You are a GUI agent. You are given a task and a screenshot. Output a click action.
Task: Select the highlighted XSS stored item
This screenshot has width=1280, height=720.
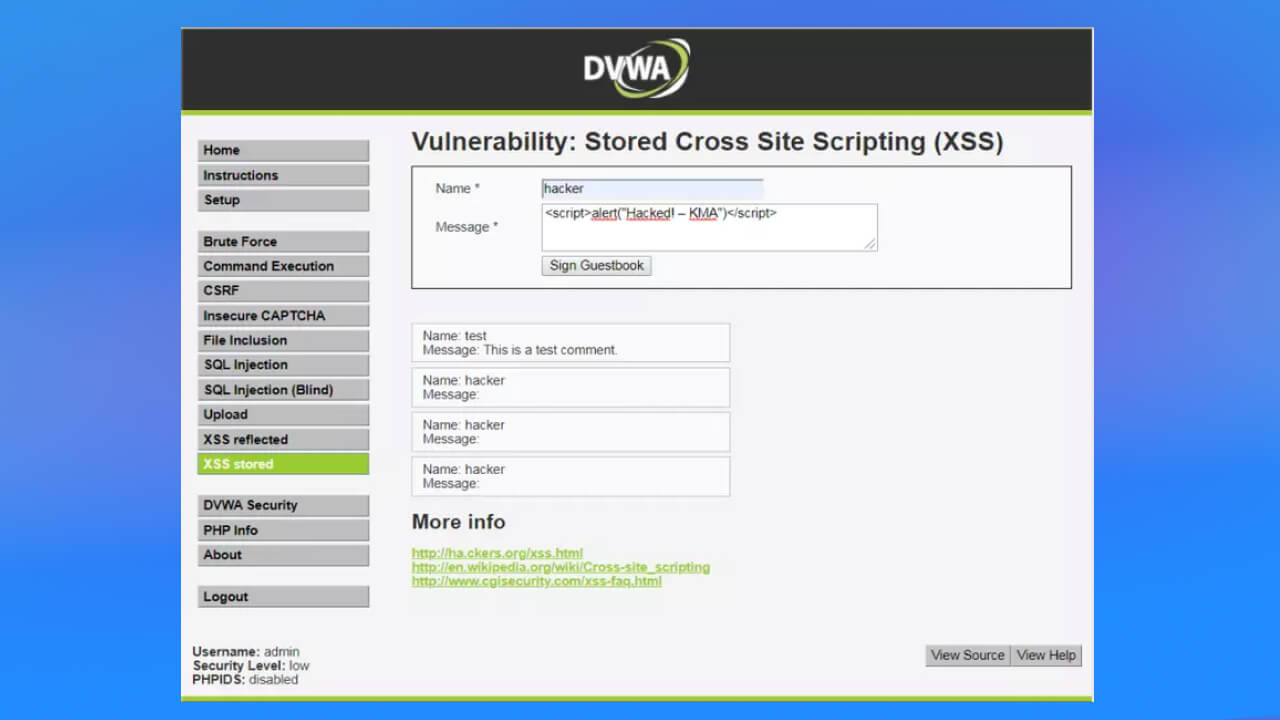283,464
